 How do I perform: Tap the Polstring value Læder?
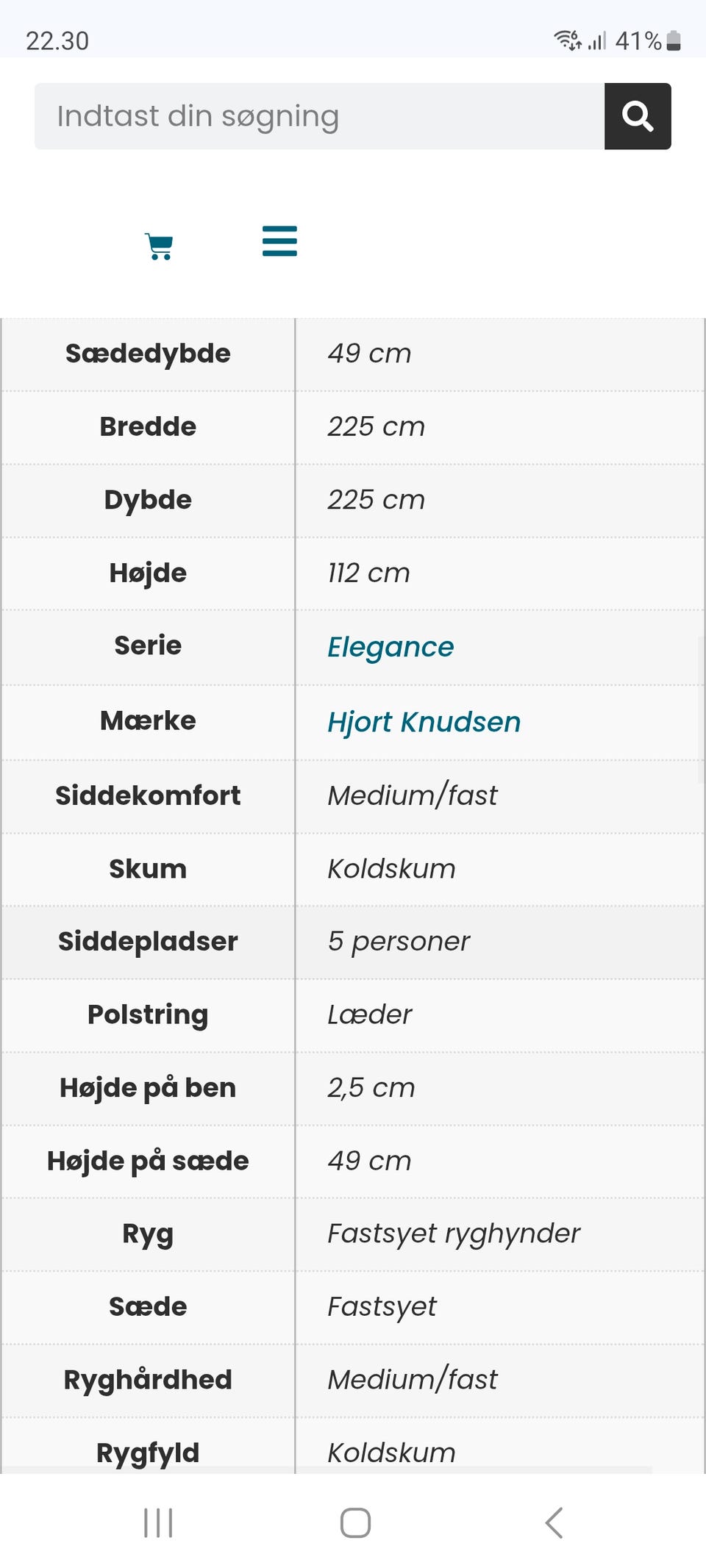click(x=369, y=1014)
